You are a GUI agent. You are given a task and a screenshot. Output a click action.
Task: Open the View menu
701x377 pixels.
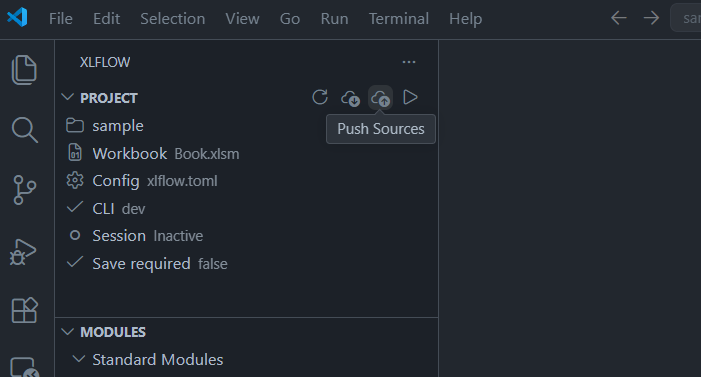click(x=242, y=19)
